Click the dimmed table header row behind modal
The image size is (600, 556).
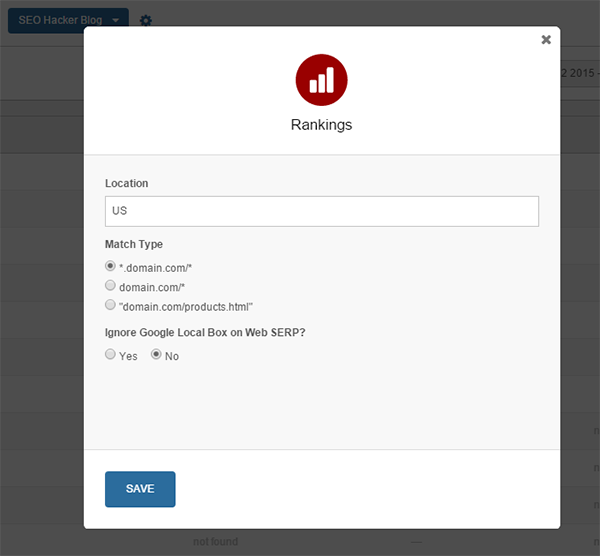point(40,133)
